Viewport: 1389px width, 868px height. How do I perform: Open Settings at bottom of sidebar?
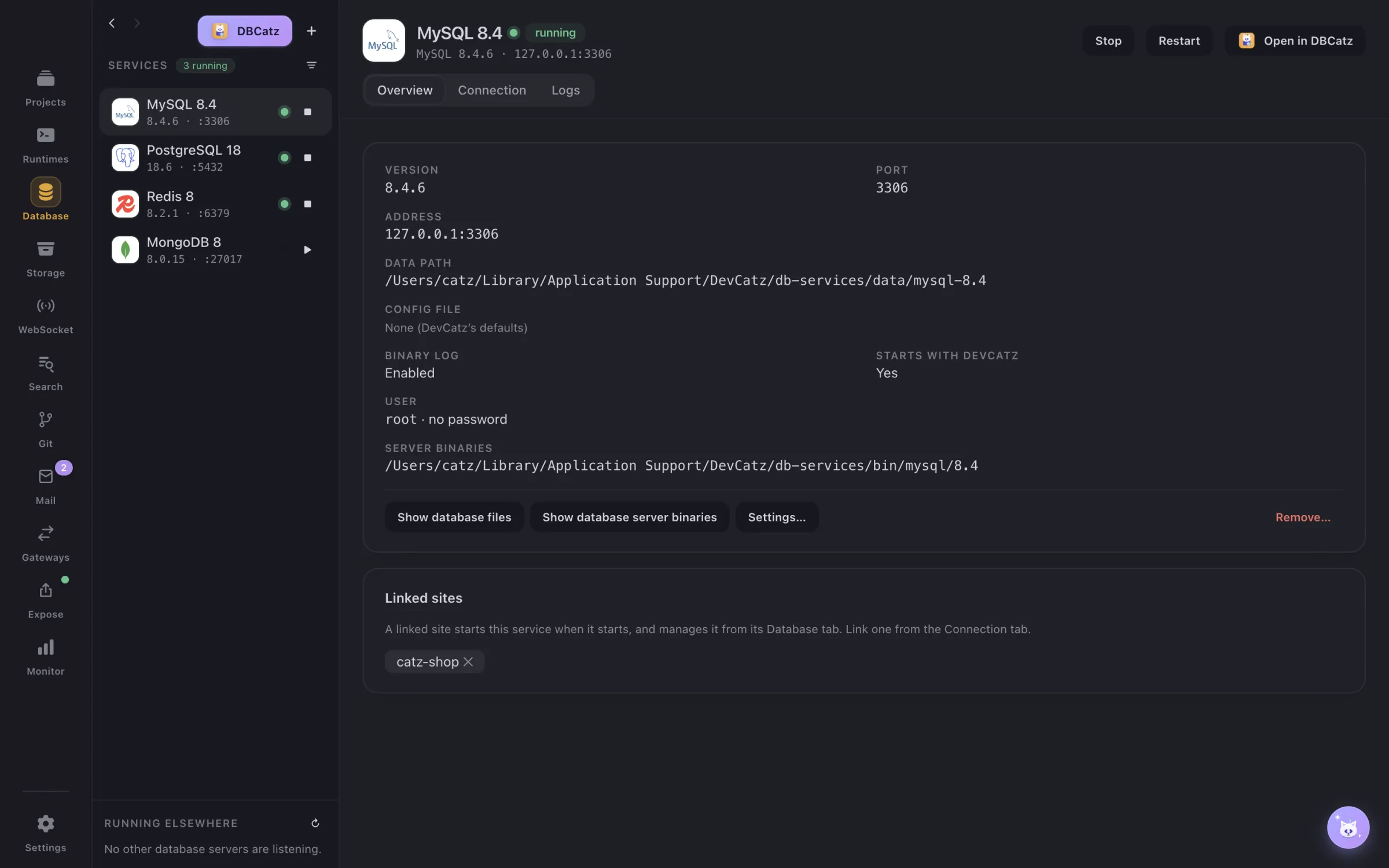[x=46, y=833]
